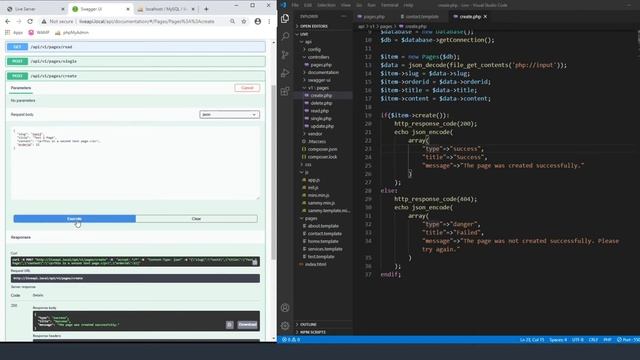
Task: Open delete.php in Explorer
Action: pyautogui.click(x=321, y=103)
